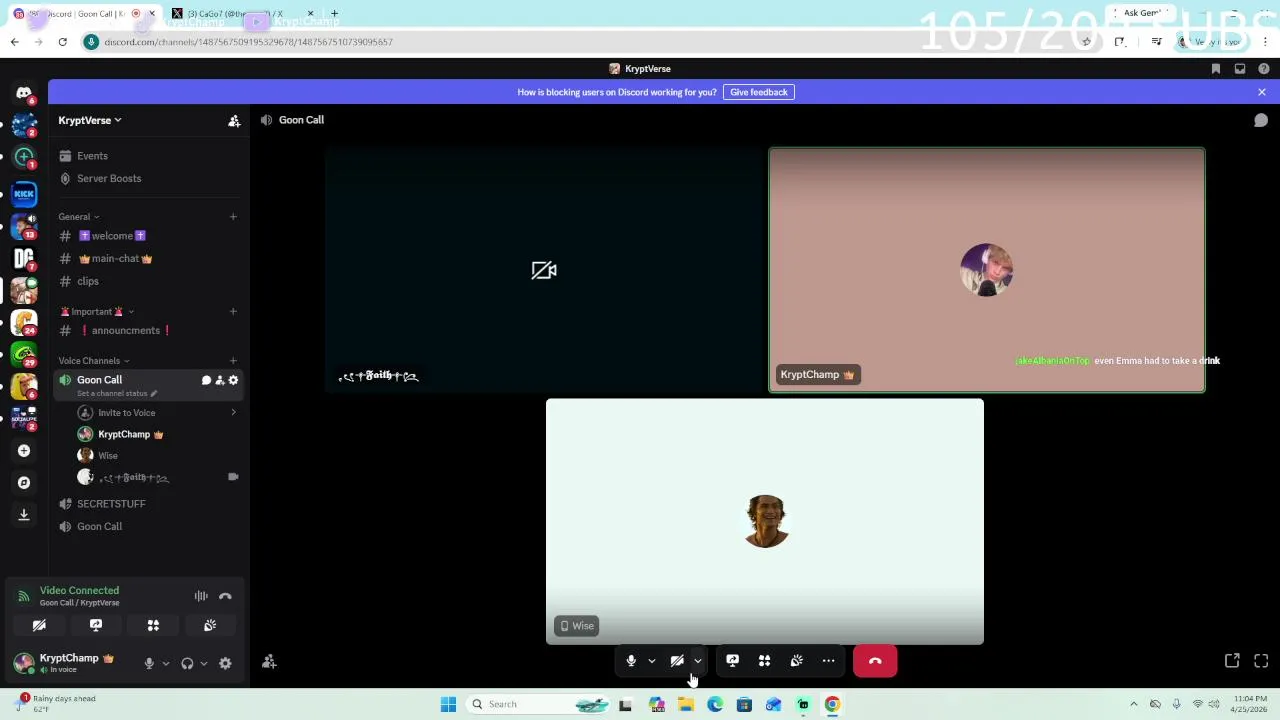Open microphone input options in user panel
Screen dimensions: 1280x720
[165, 663]
